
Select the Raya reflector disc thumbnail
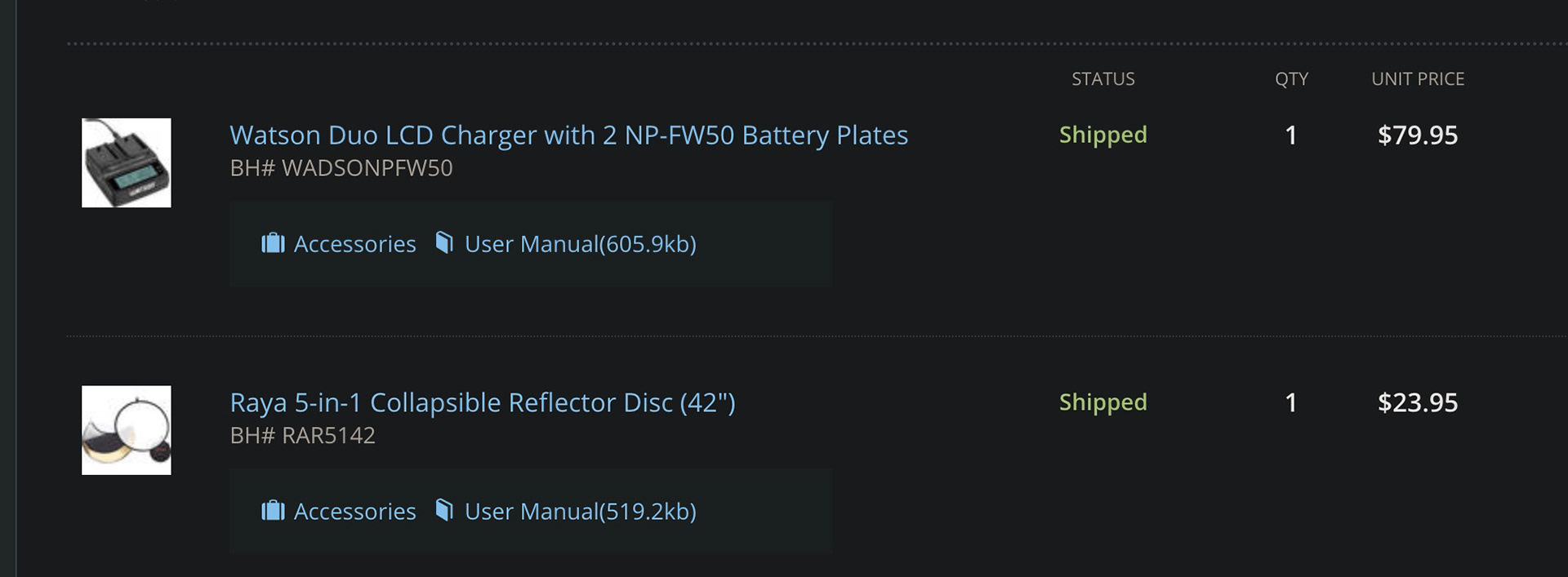[x=127, y=430]
